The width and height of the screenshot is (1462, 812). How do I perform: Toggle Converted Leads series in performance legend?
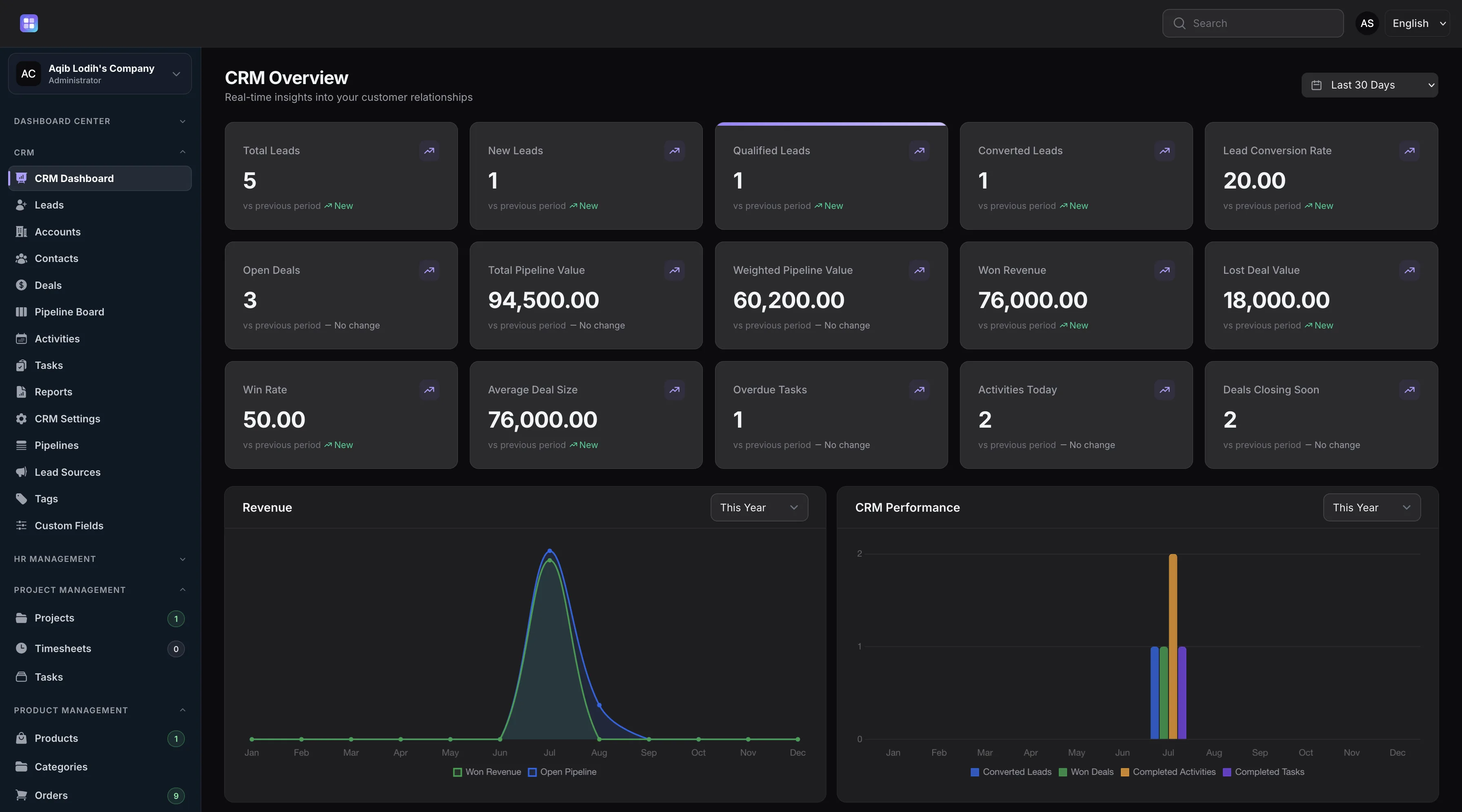coord(1011,772)
